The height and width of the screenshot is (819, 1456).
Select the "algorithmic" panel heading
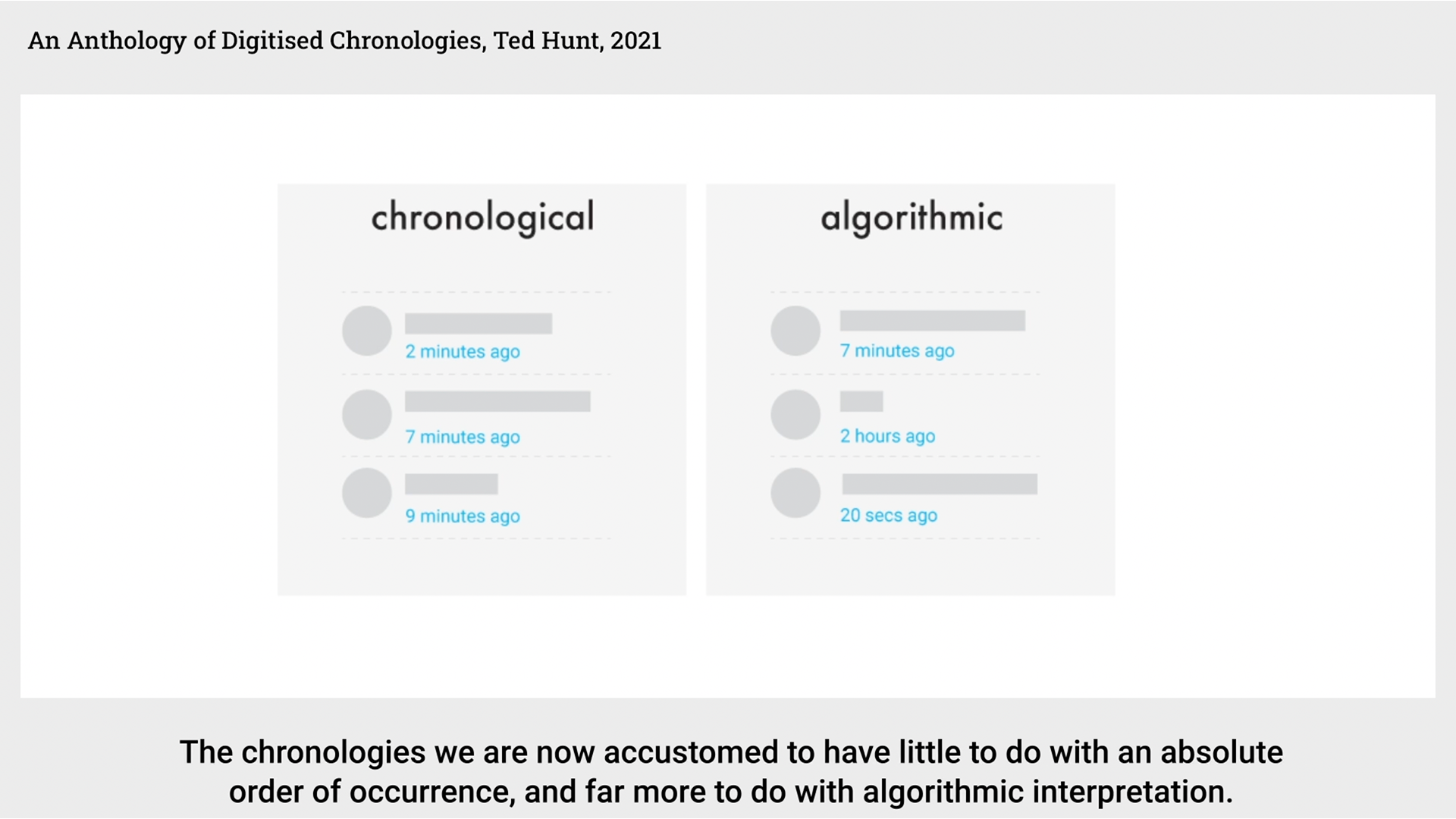[912, 218]
